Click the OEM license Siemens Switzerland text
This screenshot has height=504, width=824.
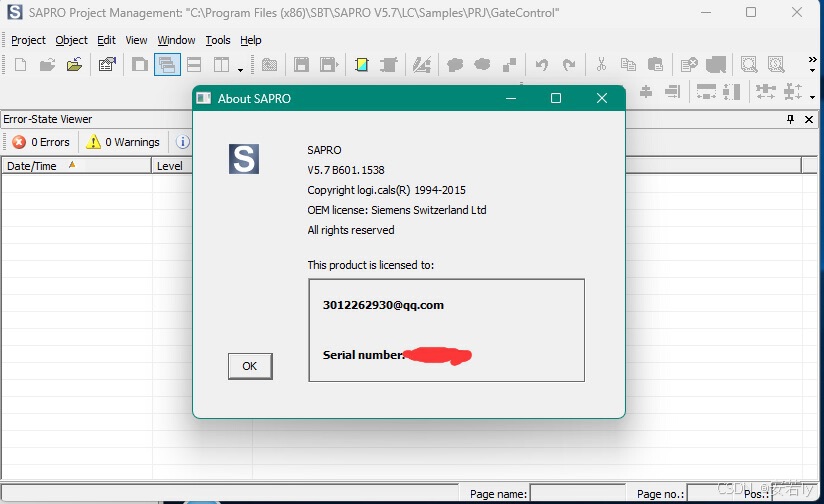397,210
